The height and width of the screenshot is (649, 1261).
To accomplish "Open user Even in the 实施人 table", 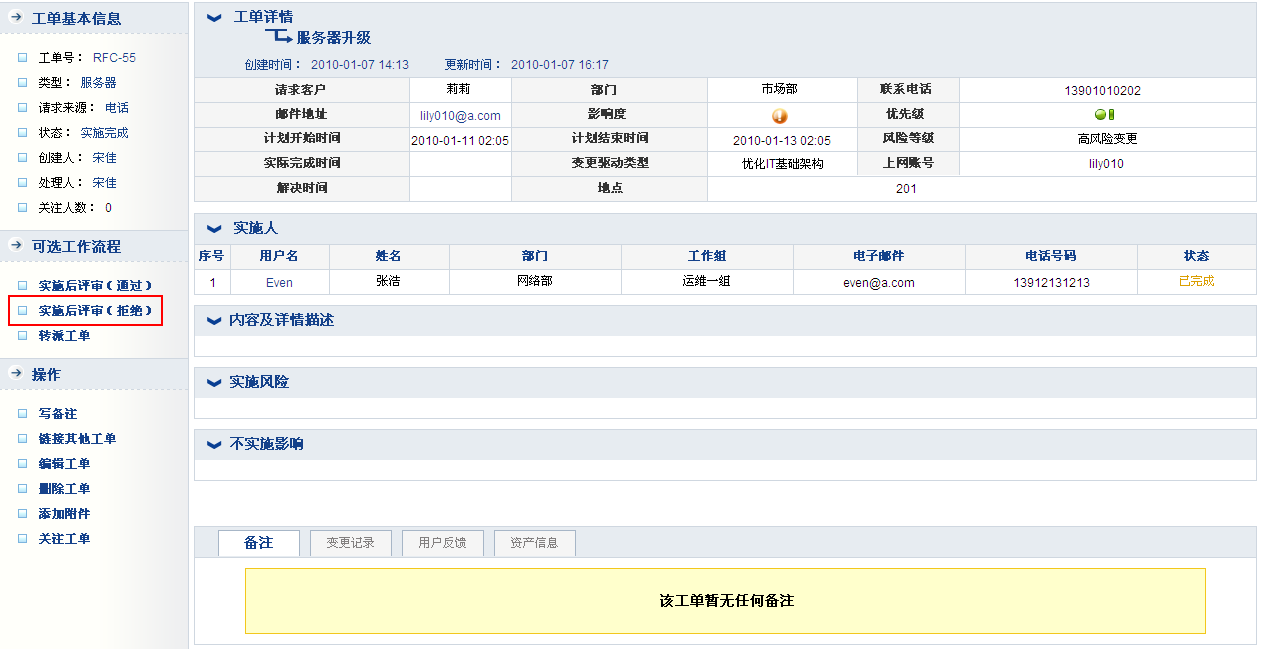I will [279, 282].
